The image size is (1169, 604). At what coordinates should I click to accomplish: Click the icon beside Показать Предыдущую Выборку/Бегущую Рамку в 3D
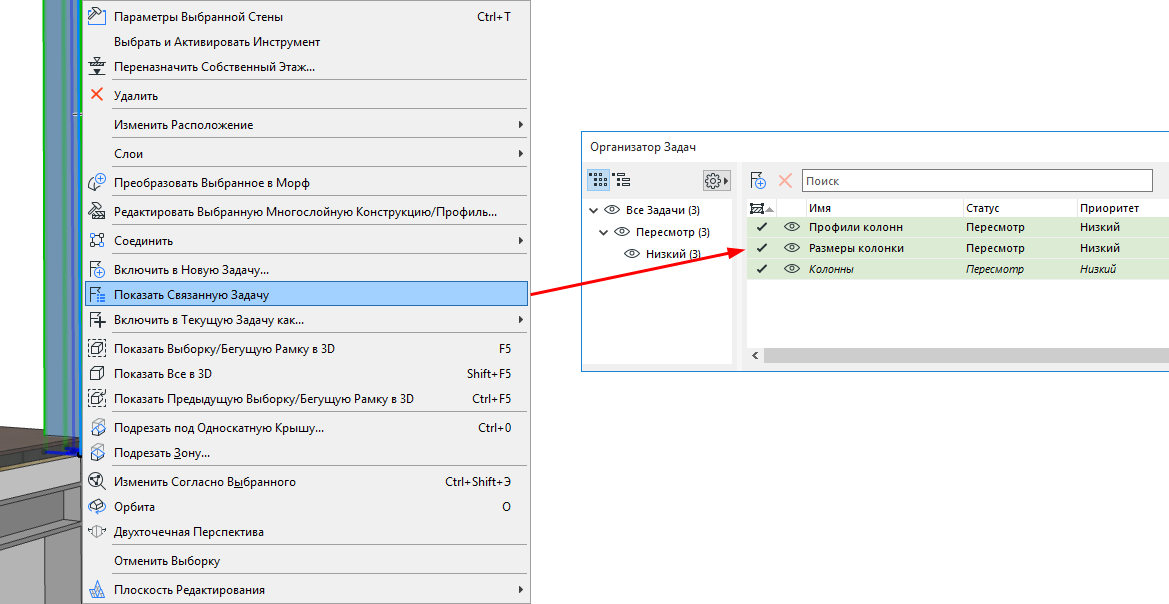click(97, 398)
